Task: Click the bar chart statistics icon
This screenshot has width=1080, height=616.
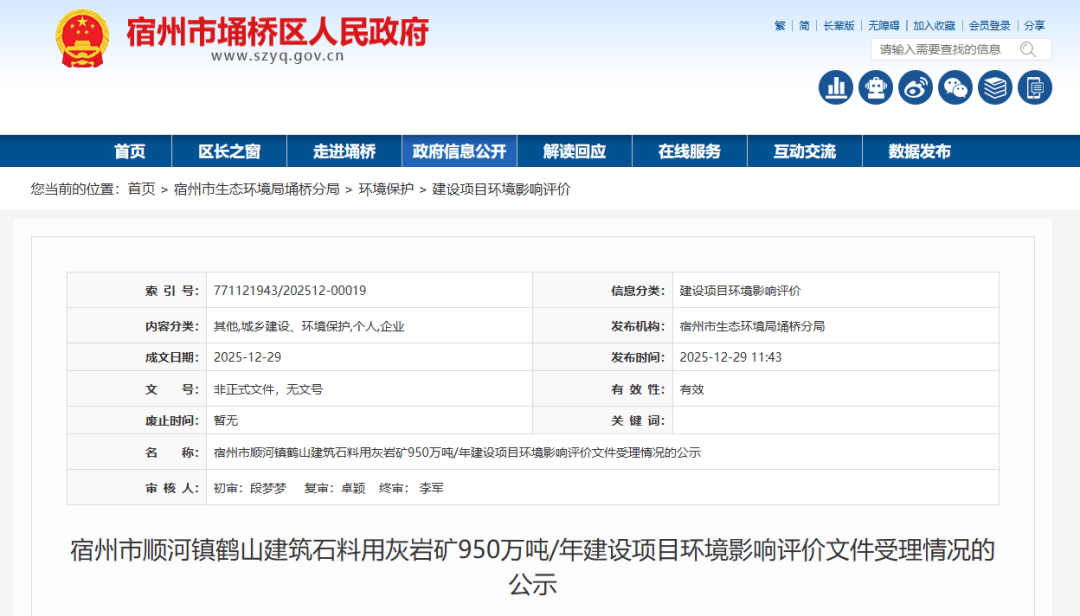Action: tap(836, 87)
